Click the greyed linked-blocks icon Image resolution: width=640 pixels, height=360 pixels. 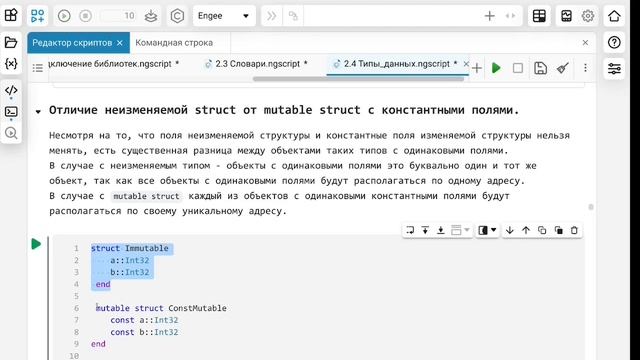[293, 16]
